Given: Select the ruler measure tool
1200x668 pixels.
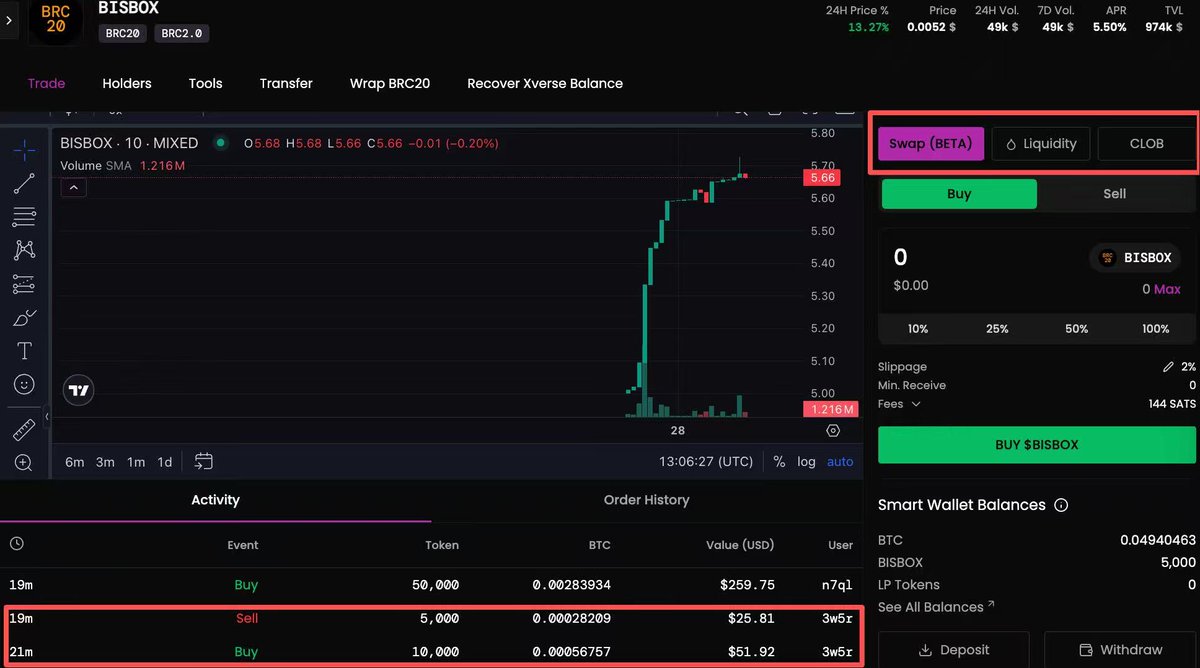Looking at the screenshot, I should tap(24, 430).
